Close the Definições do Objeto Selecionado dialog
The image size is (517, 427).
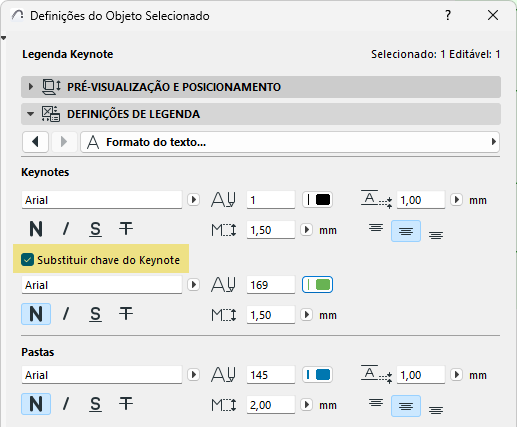493,15
